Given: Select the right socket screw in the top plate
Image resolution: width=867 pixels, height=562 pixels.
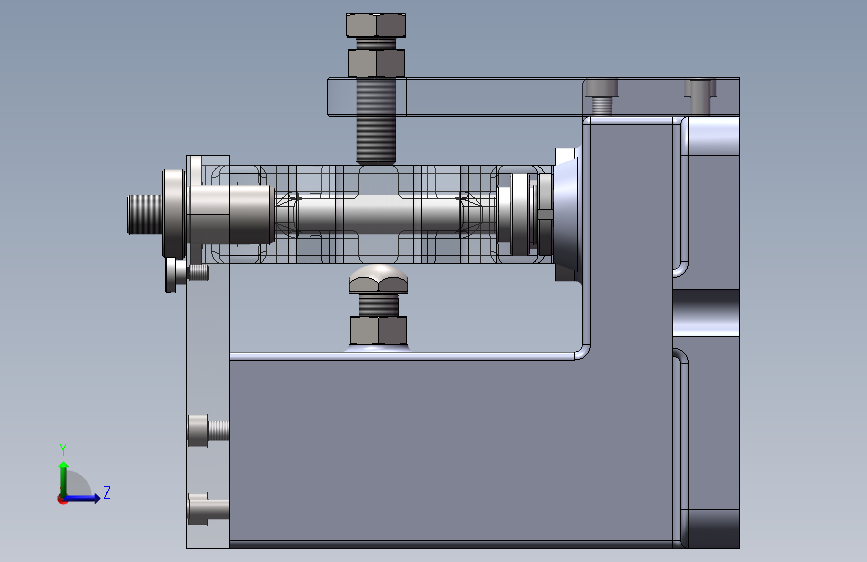Looking at the screenshot, I should [700, 95].
